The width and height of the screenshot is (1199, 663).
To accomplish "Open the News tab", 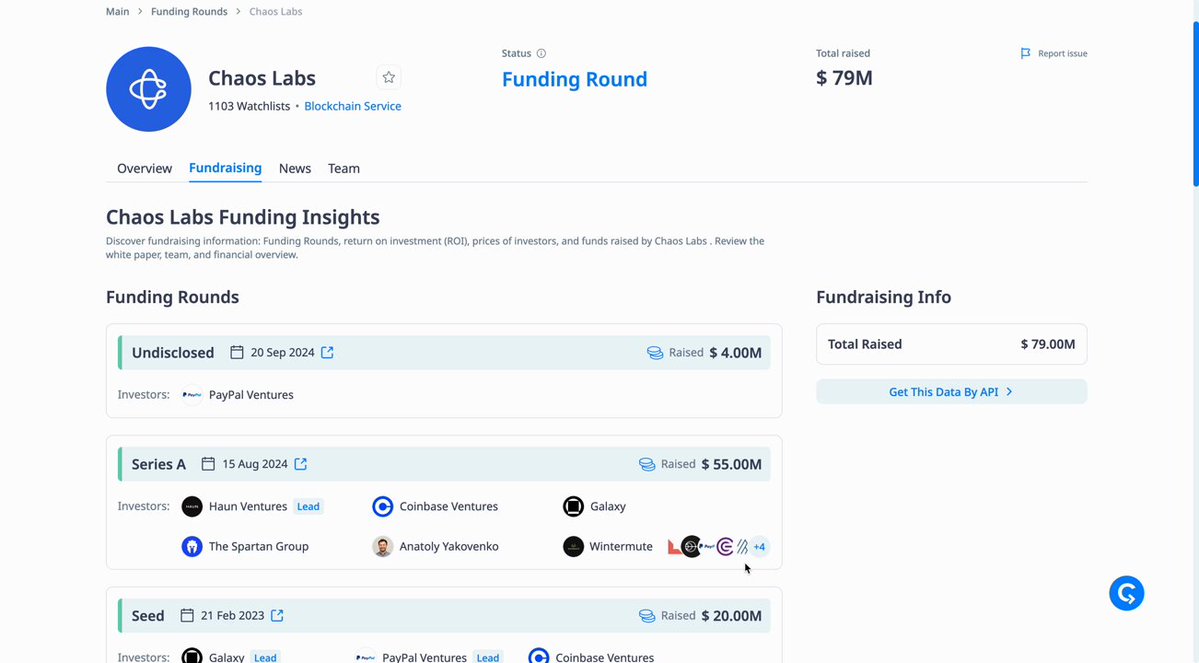I will point(295,168).
